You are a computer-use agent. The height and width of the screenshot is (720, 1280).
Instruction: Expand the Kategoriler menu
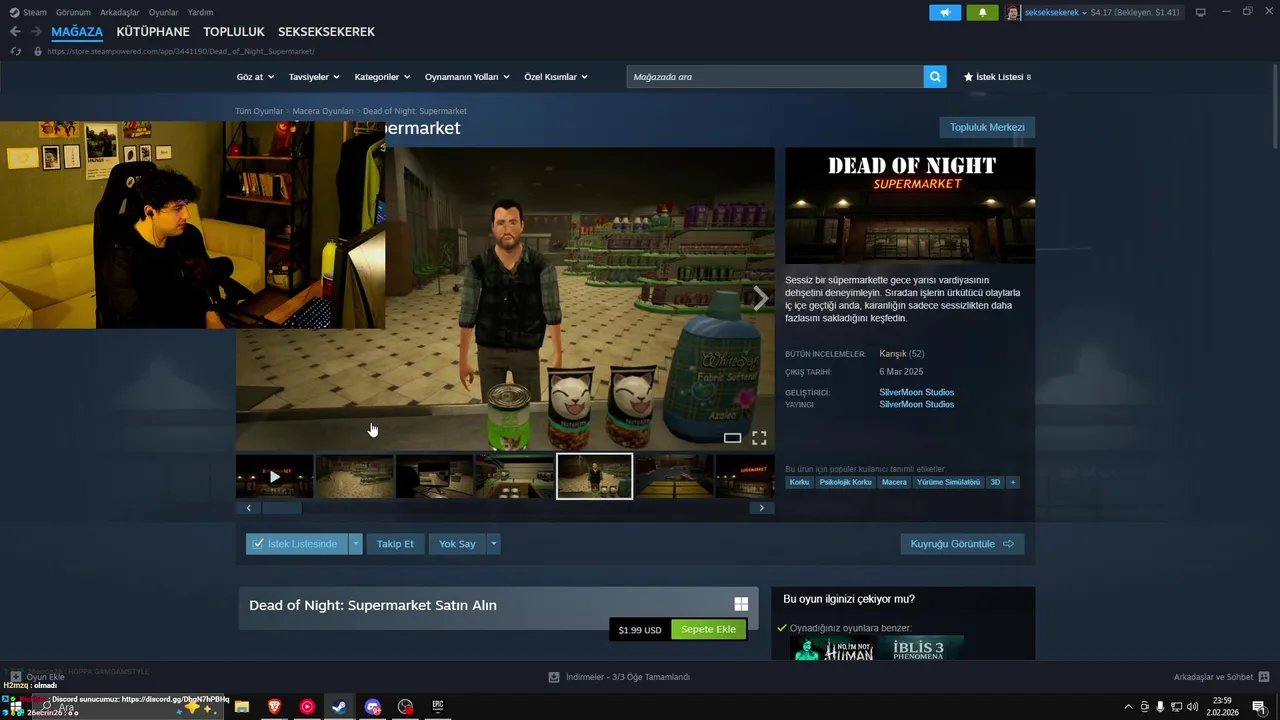click(x=382, y=77)
